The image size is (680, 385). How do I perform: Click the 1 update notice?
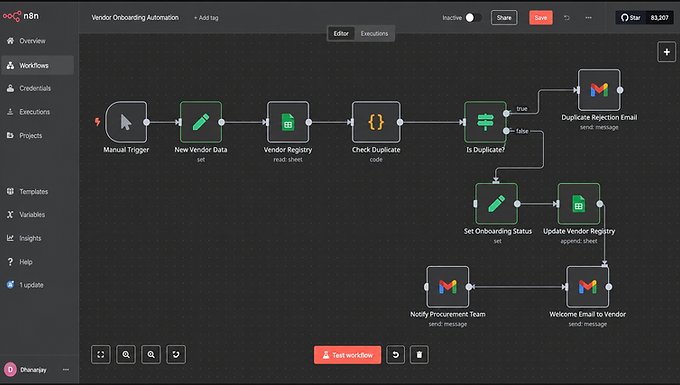[x=37, y=285]
